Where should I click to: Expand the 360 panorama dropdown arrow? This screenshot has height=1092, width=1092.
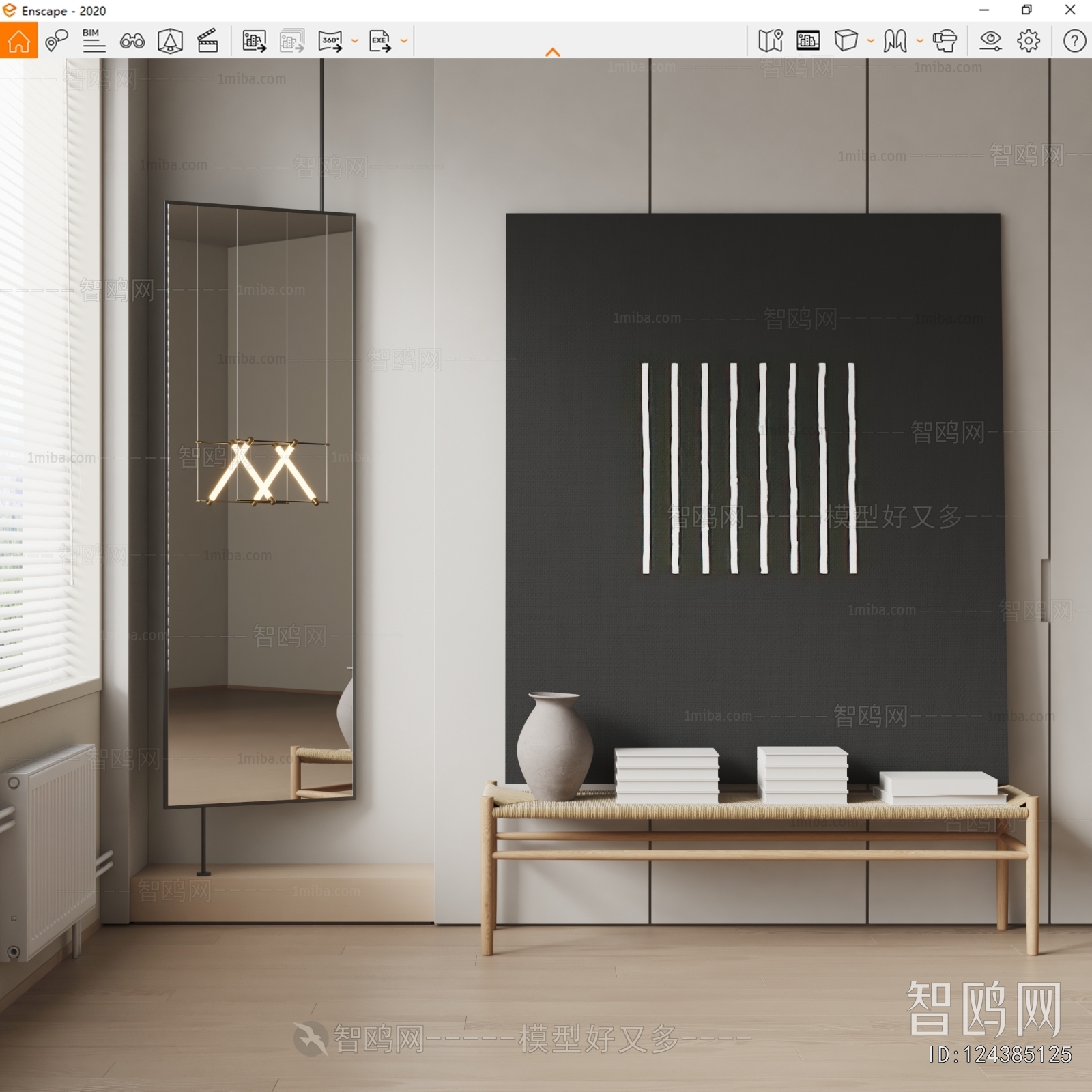(x=355, y=41)
